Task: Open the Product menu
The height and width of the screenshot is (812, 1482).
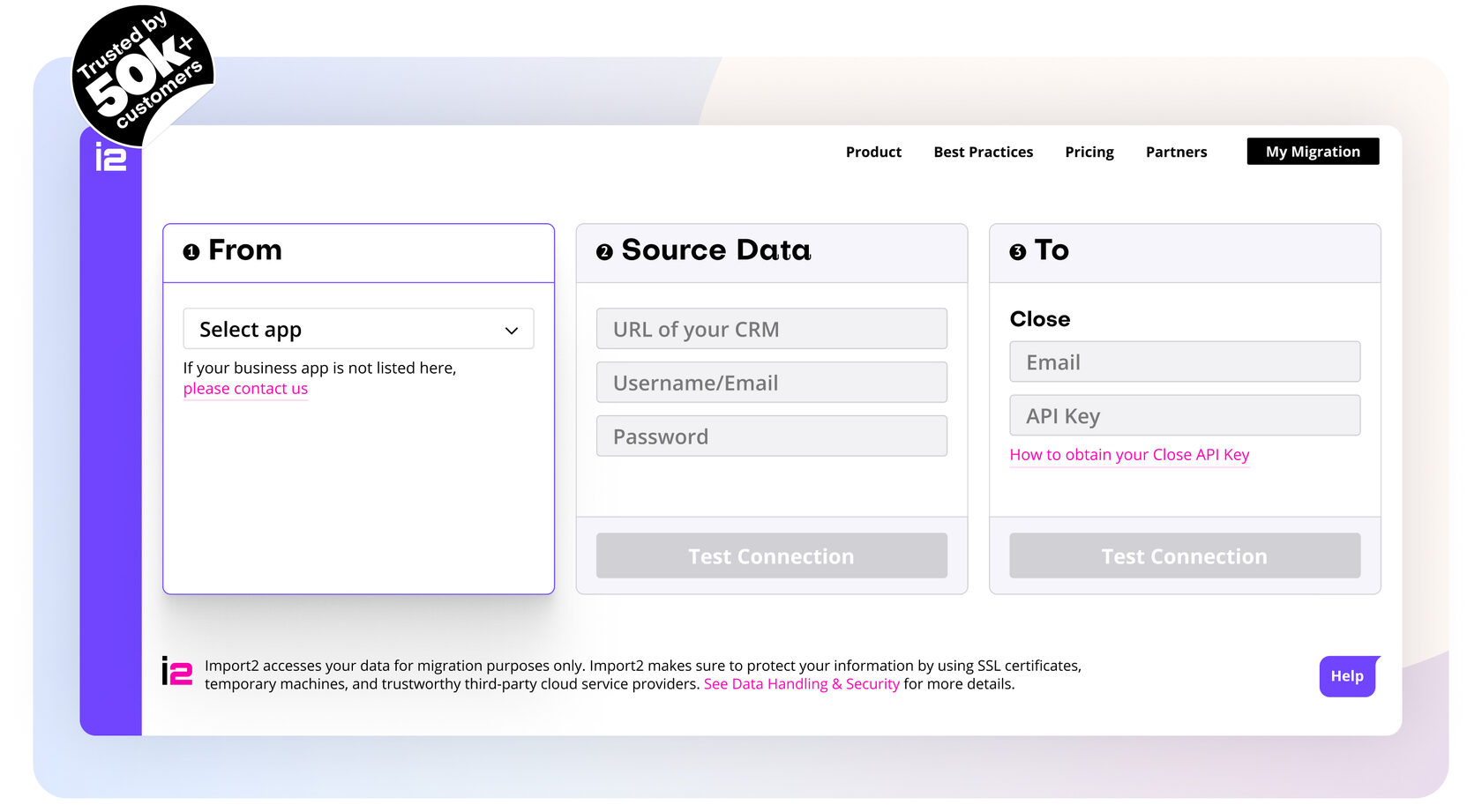Action: 873,152
